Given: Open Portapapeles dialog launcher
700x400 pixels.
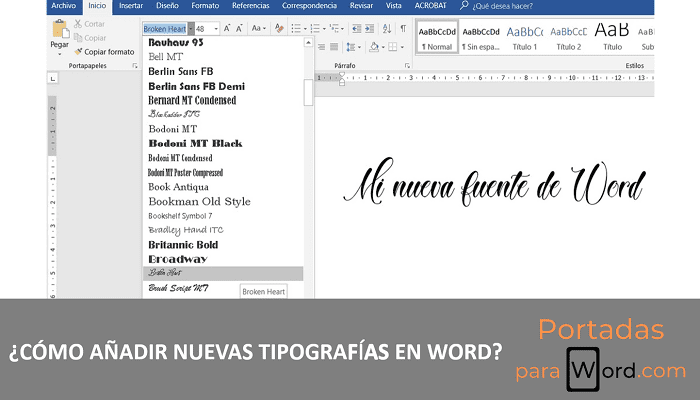Looking at the screenshot, I should (135, 66).
